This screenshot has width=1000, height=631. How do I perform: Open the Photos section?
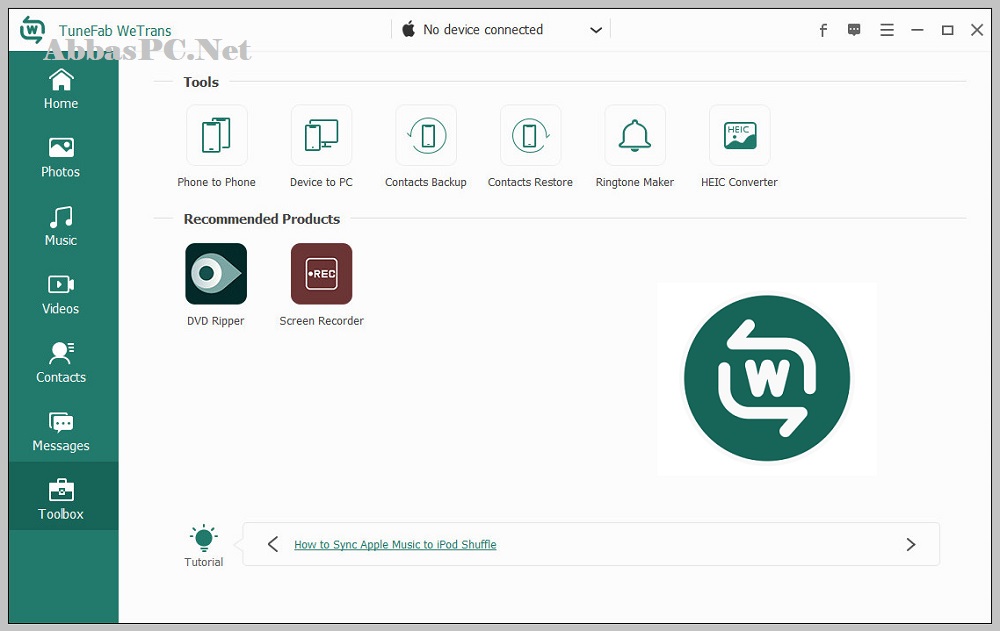click(61, 158)
